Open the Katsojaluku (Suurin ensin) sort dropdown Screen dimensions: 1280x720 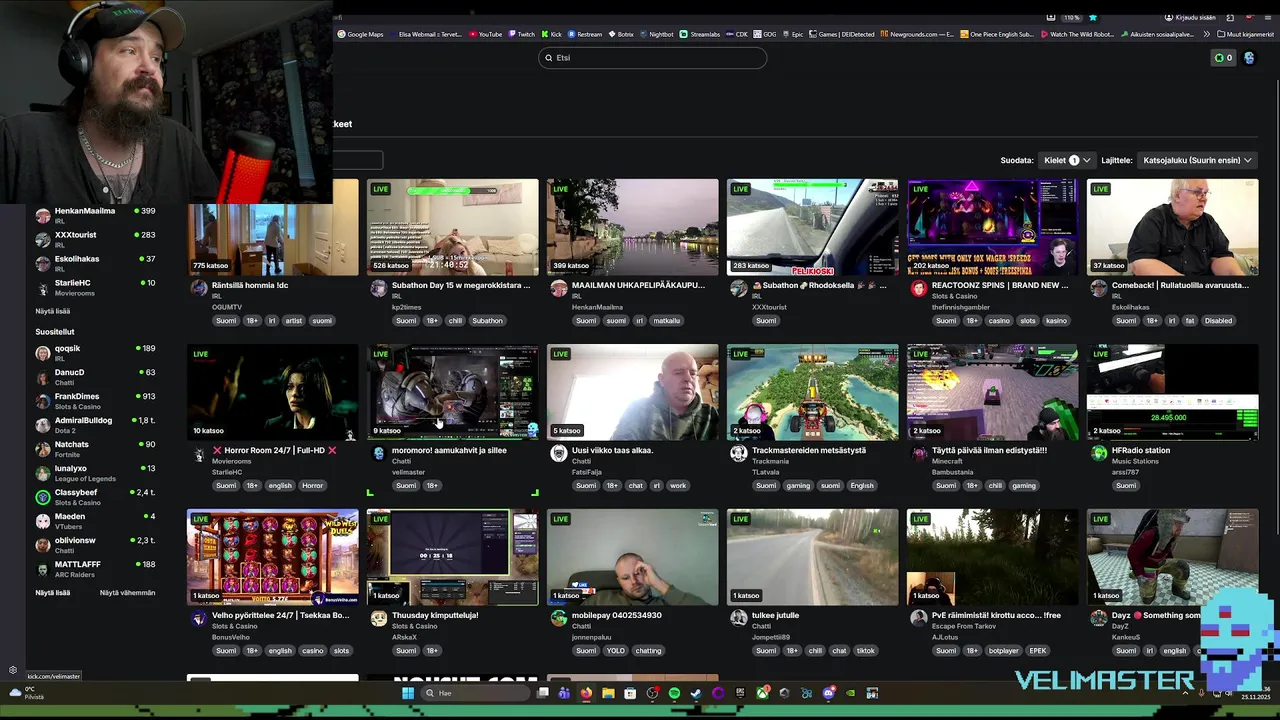[1197, 160]
